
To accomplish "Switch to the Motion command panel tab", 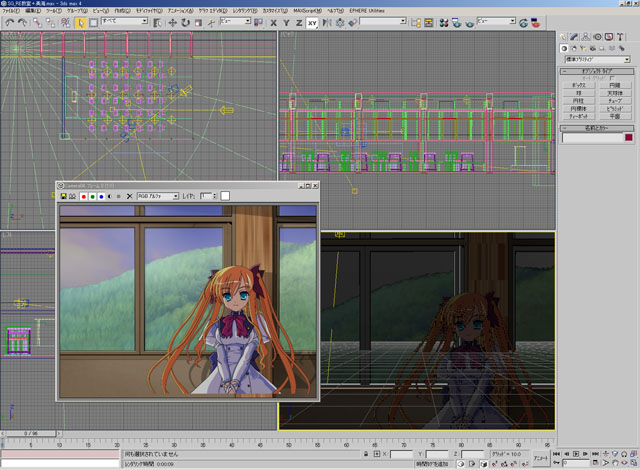I will coord(597,37).
